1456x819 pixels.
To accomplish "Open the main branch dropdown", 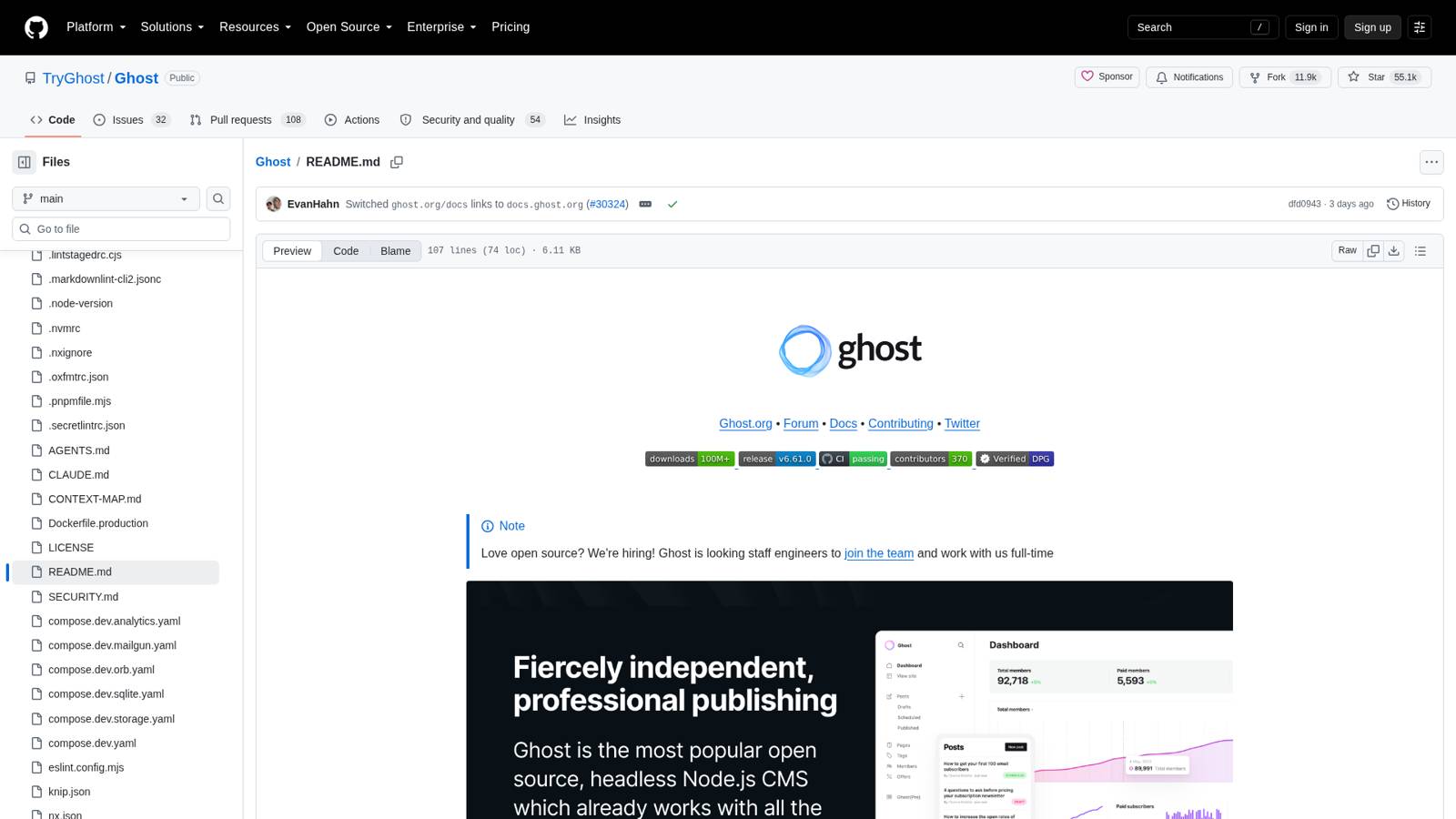I will [106, 198].
